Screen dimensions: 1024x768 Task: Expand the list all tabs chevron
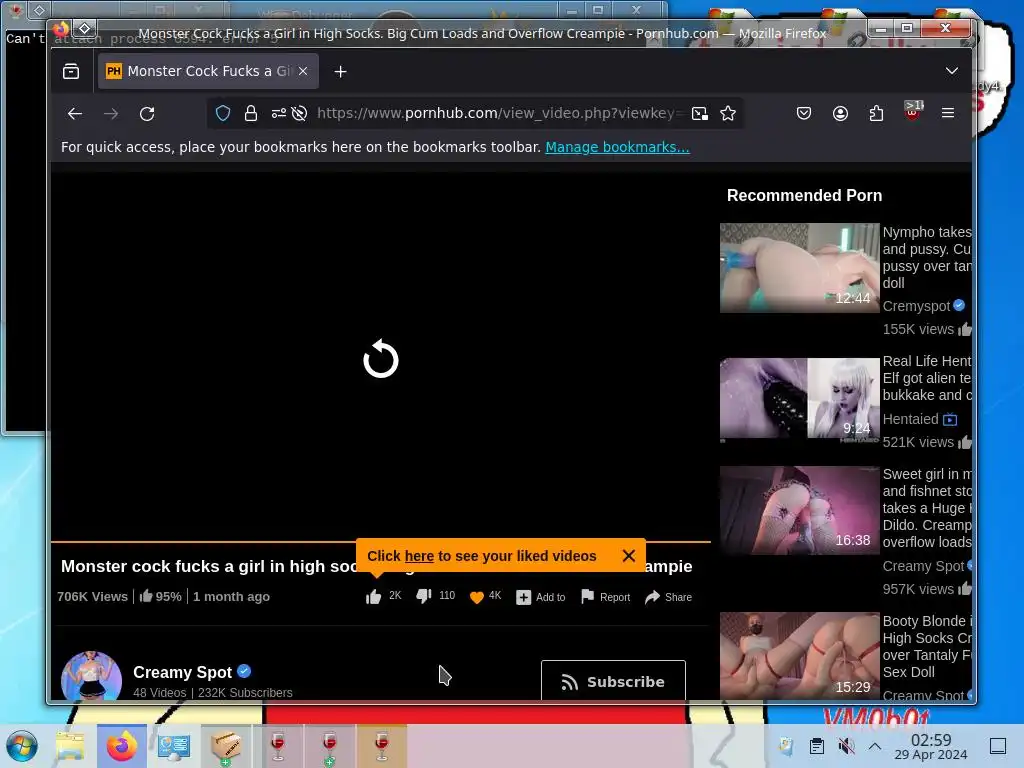(952, 71)
